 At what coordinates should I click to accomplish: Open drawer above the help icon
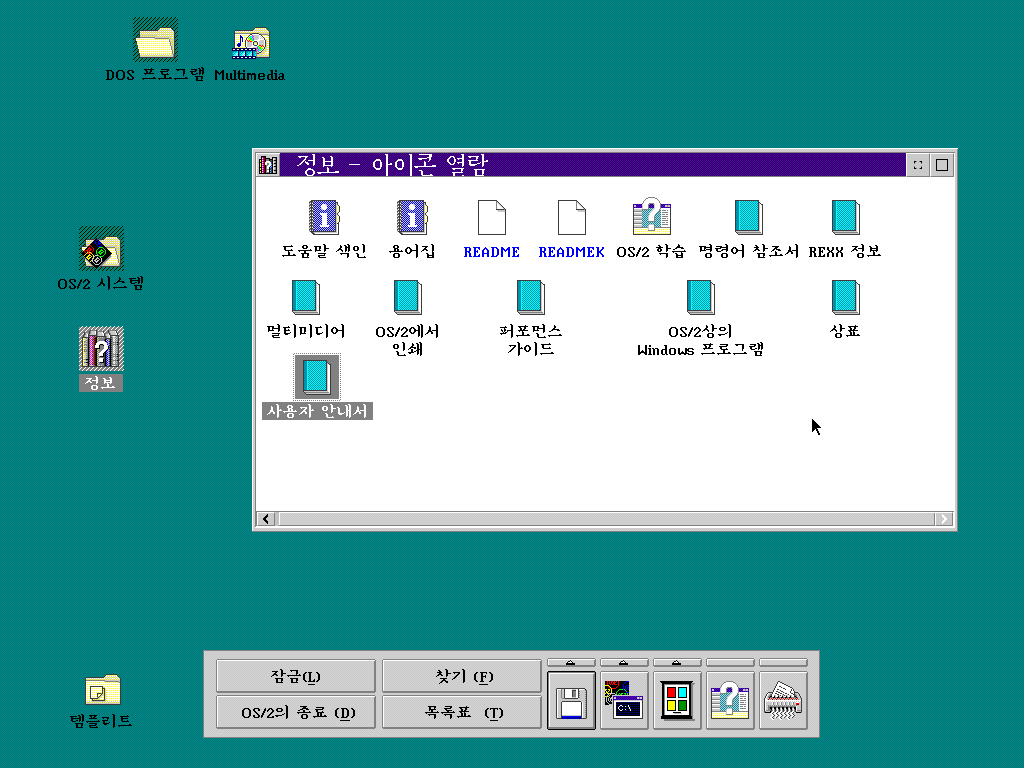pos(730,663)
